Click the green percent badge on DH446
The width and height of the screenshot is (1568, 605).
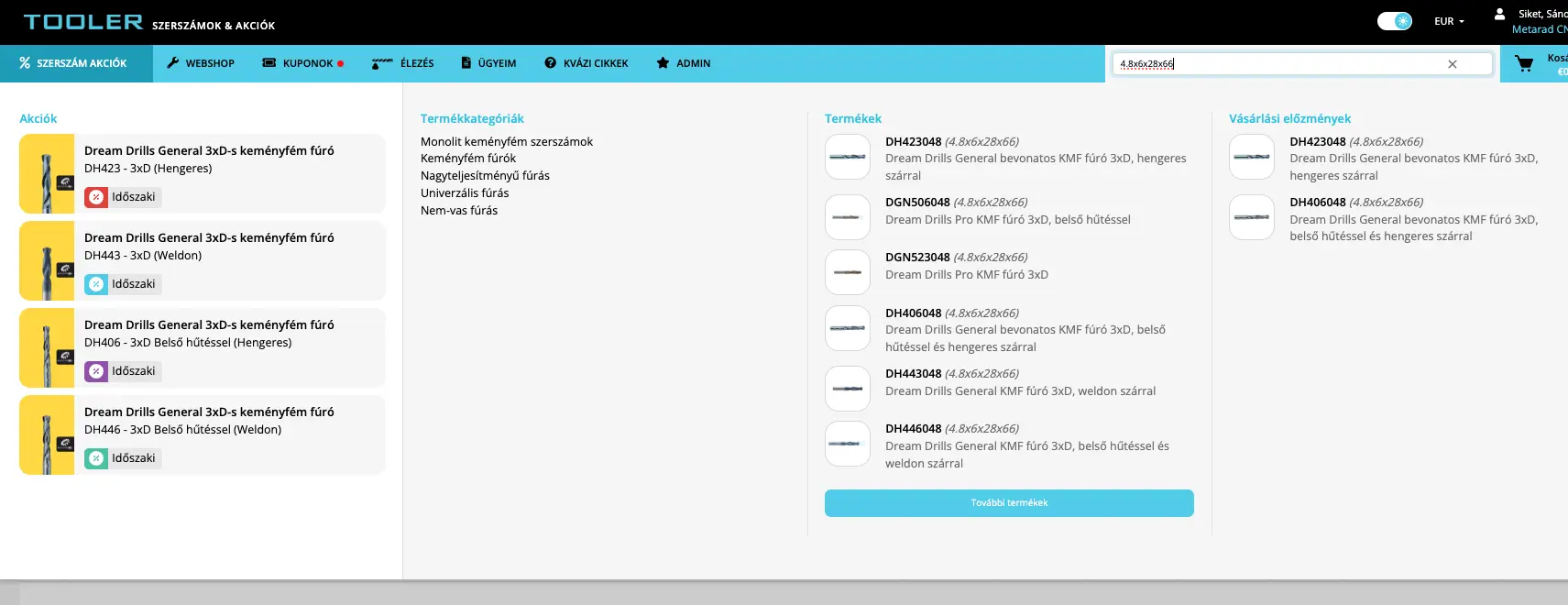96,458
